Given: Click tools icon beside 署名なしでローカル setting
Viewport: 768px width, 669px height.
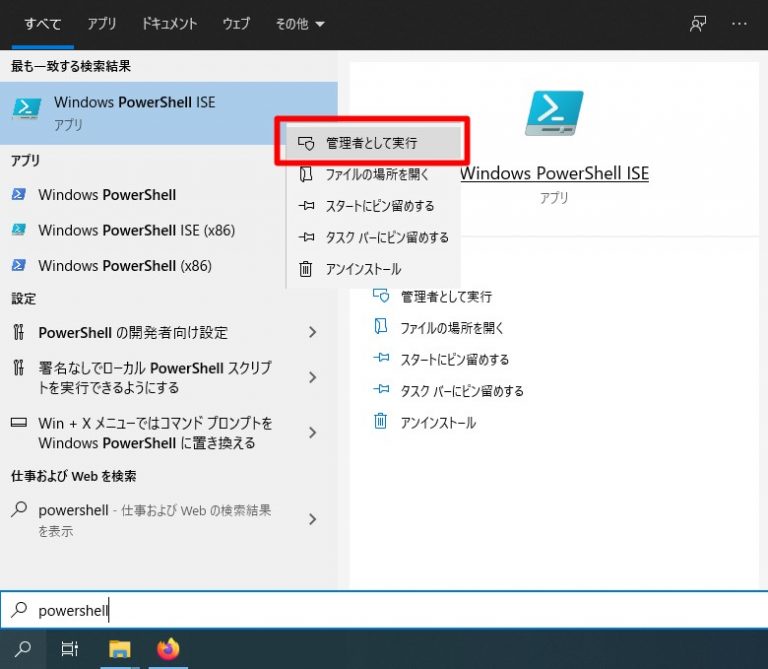Looking at the screenshot, I should pos(19,367).
